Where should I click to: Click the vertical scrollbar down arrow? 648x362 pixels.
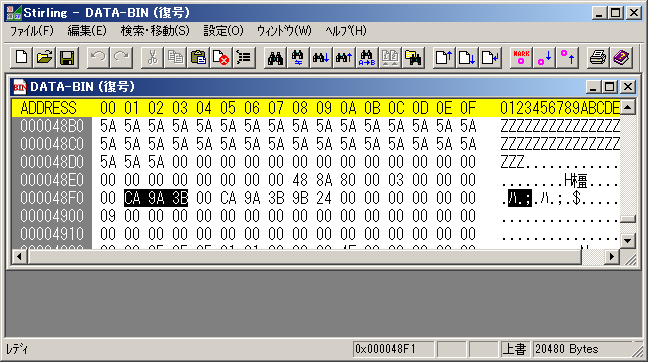tap(628, 241)
